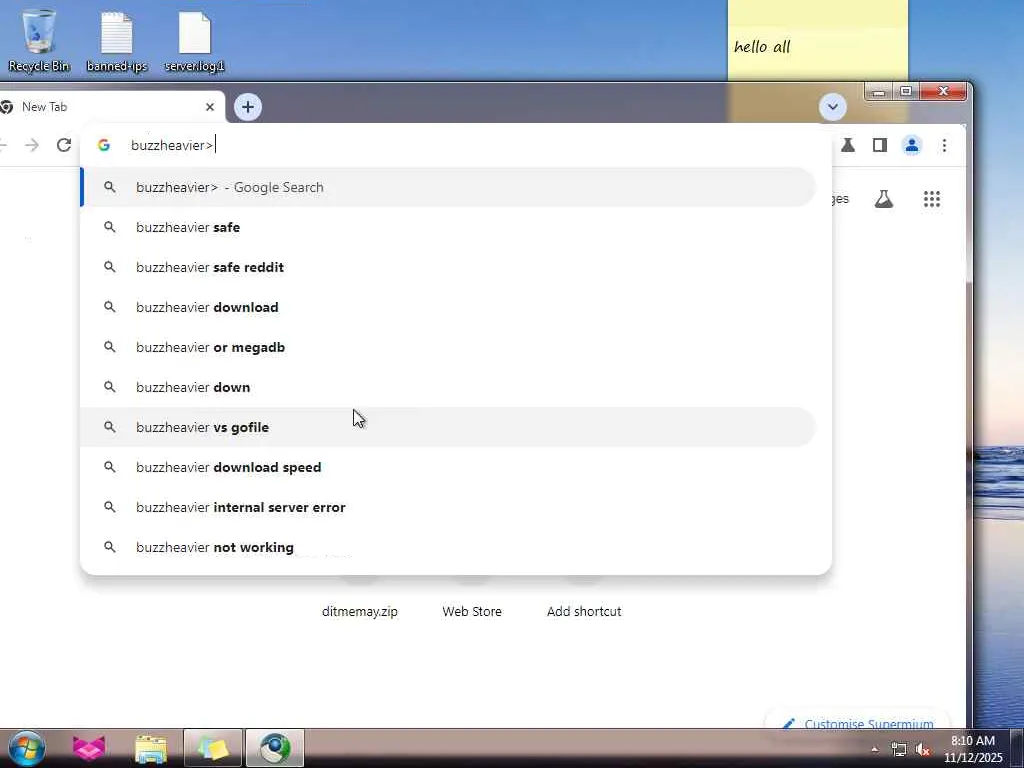The width and height of the screenshot is (1024, 768).
Task: Click search icon beside 'buzzheavier safe'
Action: [x=110, y=227]
